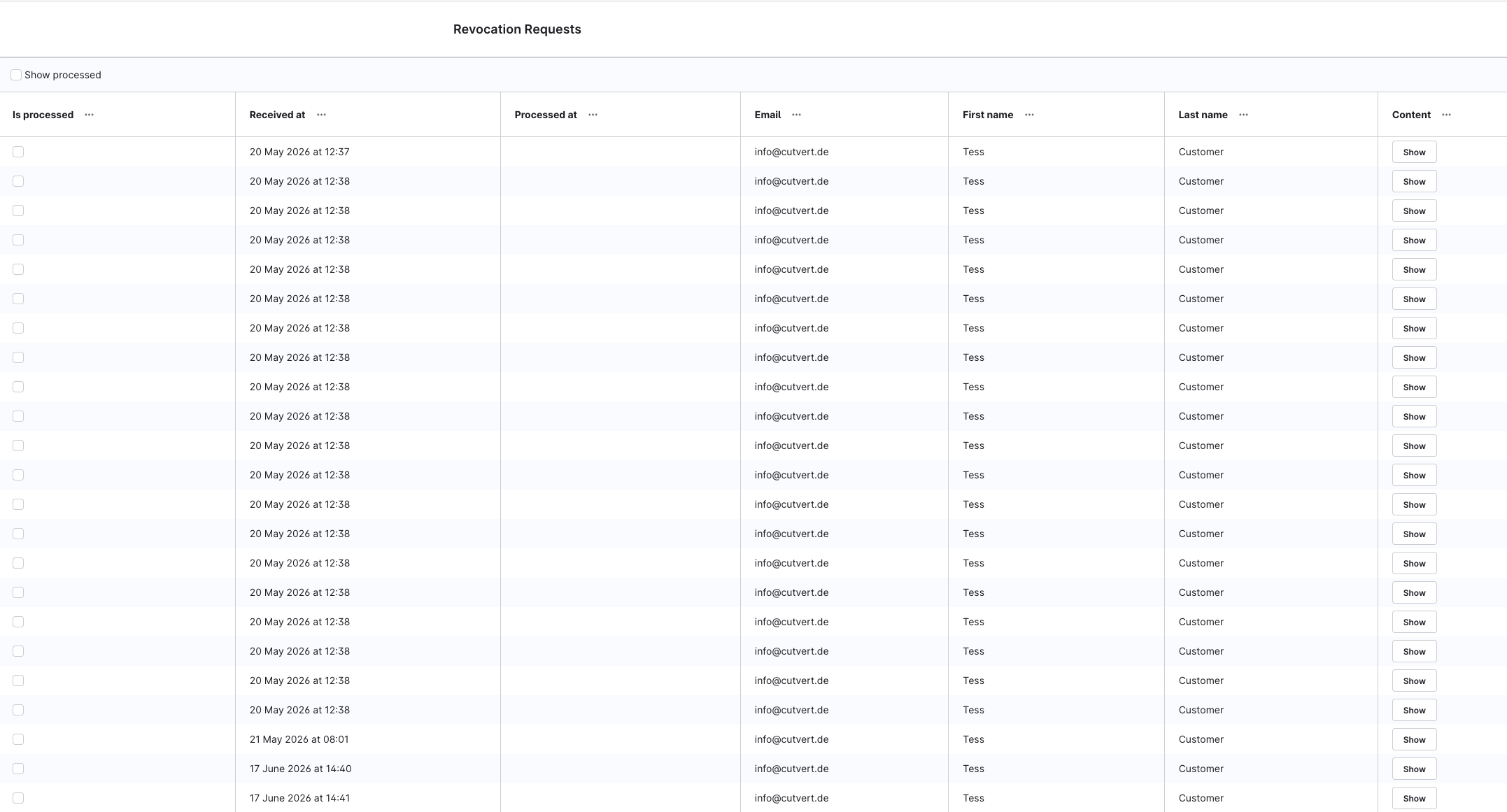Tick processed checkbox for 17 June 14:41 request
The width and height of the screenshot is (1507, 812).
(x=18, y=798)
